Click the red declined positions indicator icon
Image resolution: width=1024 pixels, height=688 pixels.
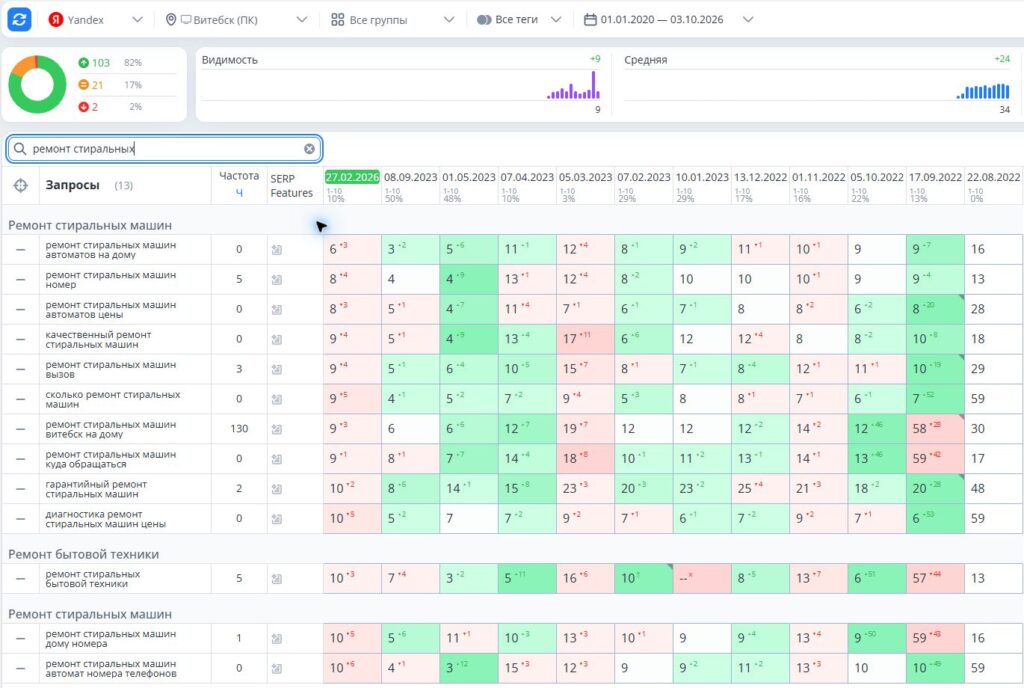tap(84, 106)
